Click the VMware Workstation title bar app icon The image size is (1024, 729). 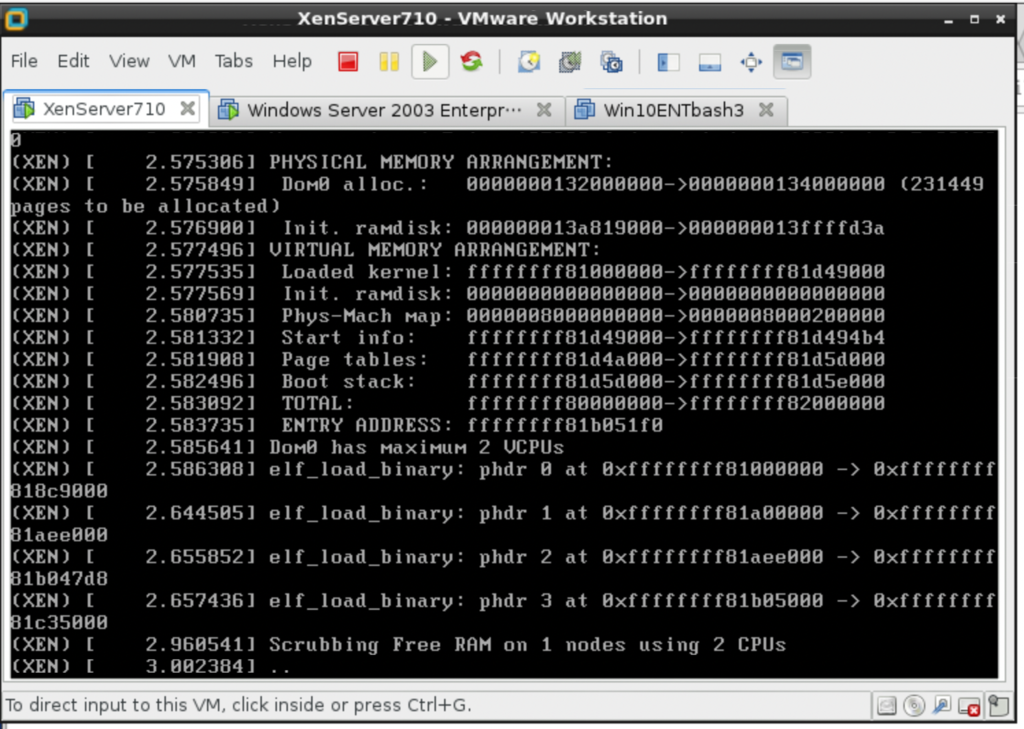[x=16, y=19]
